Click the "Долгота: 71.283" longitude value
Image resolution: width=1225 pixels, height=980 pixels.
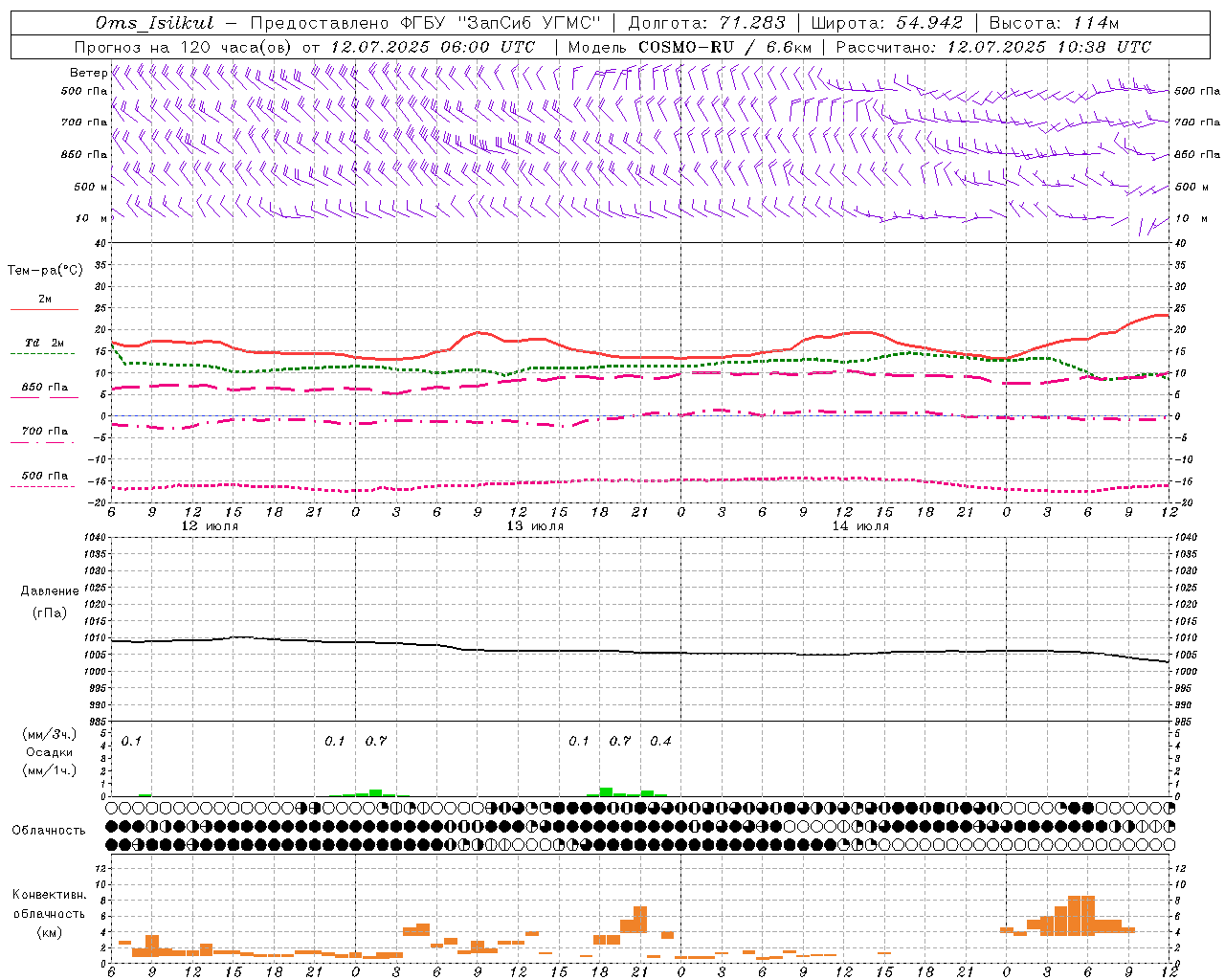click(x=706, y=23)
